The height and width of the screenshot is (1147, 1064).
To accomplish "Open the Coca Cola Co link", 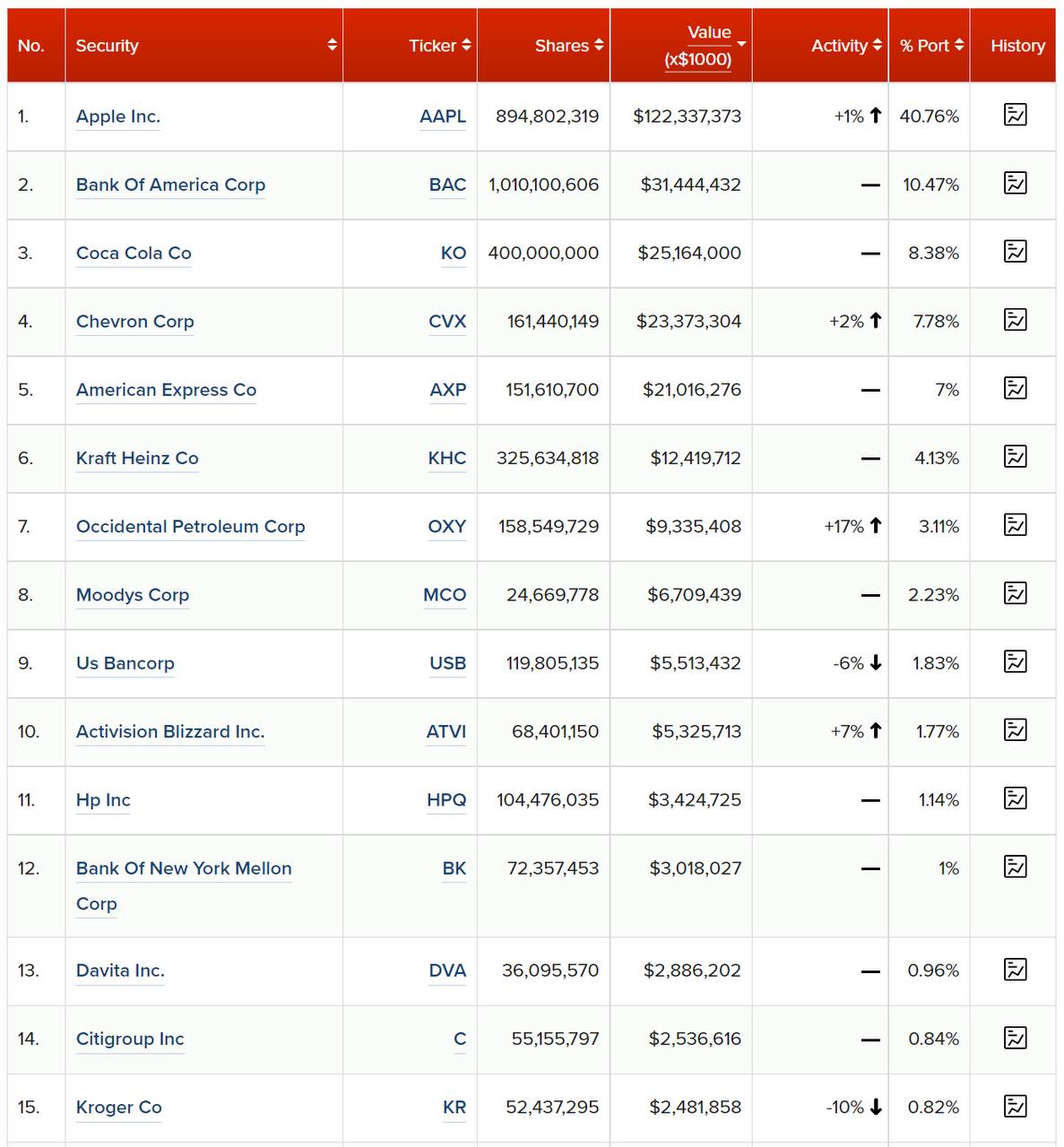I will (x=134, y=253).
